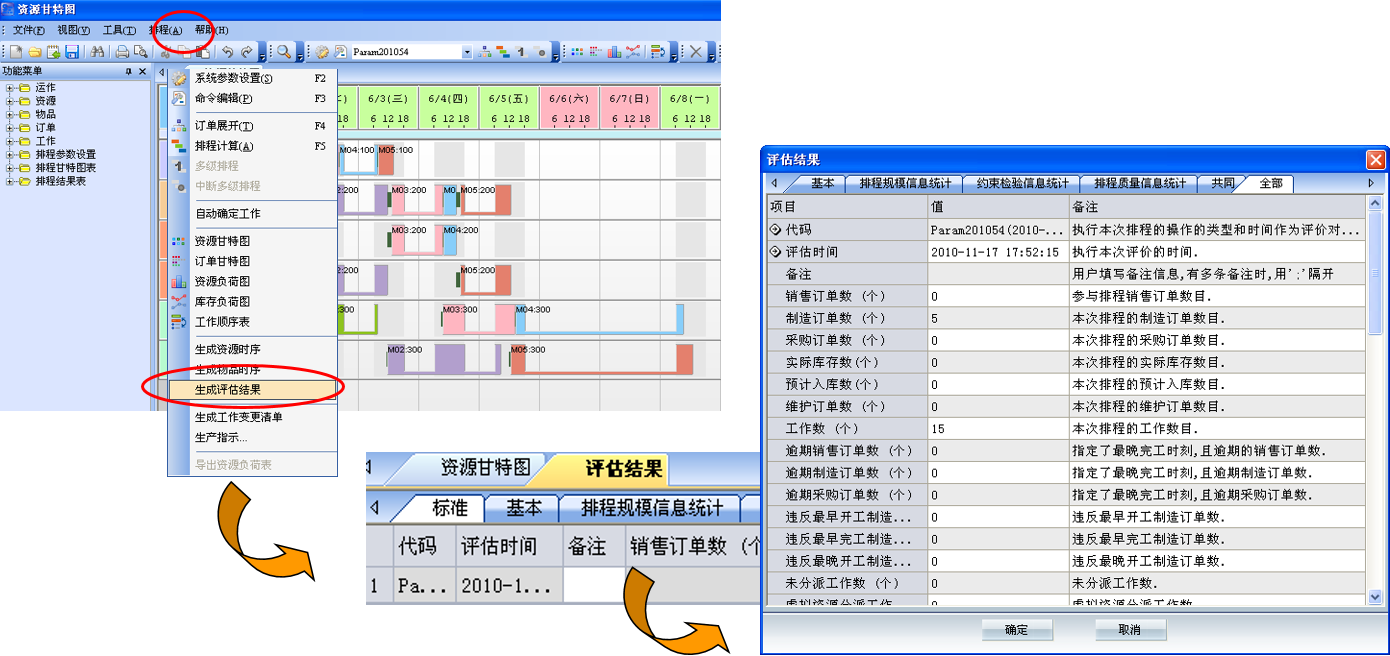Click the inventory load line chart icon

(632, 52)
